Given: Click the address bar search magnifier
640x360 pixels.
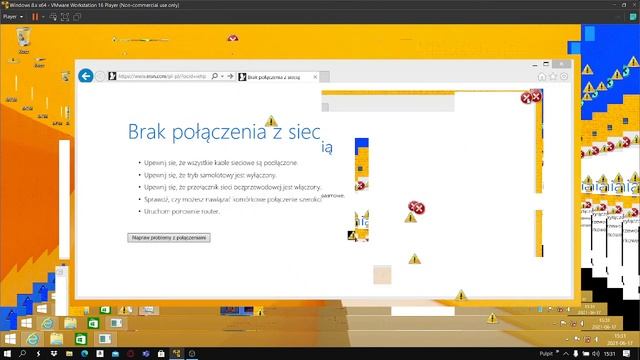Looking at the screenshot, I should [215, 76].
